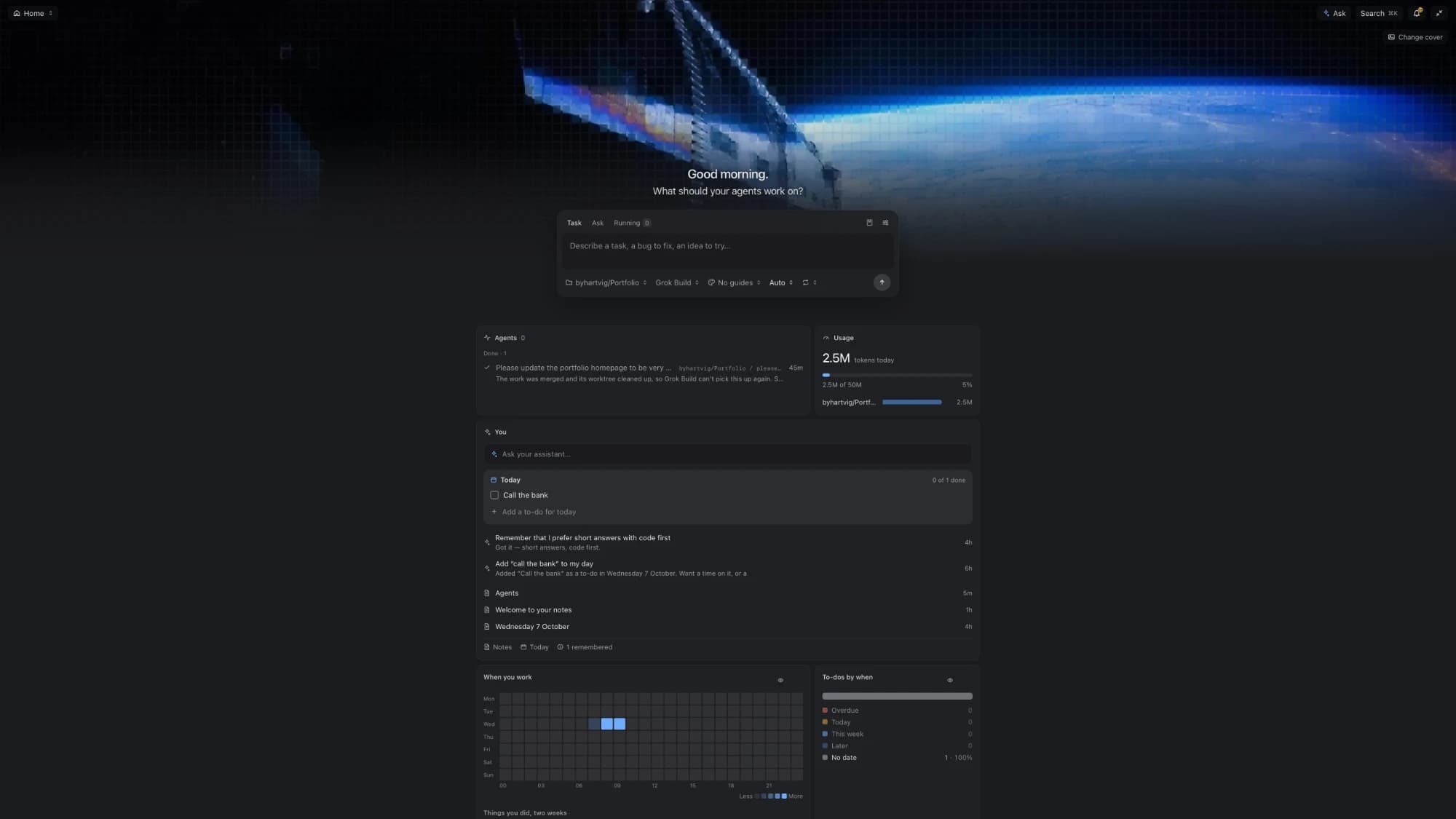Click the notifications bell icon
This screenshot has height=819, width=1456.
click(x=1417, y=13)
